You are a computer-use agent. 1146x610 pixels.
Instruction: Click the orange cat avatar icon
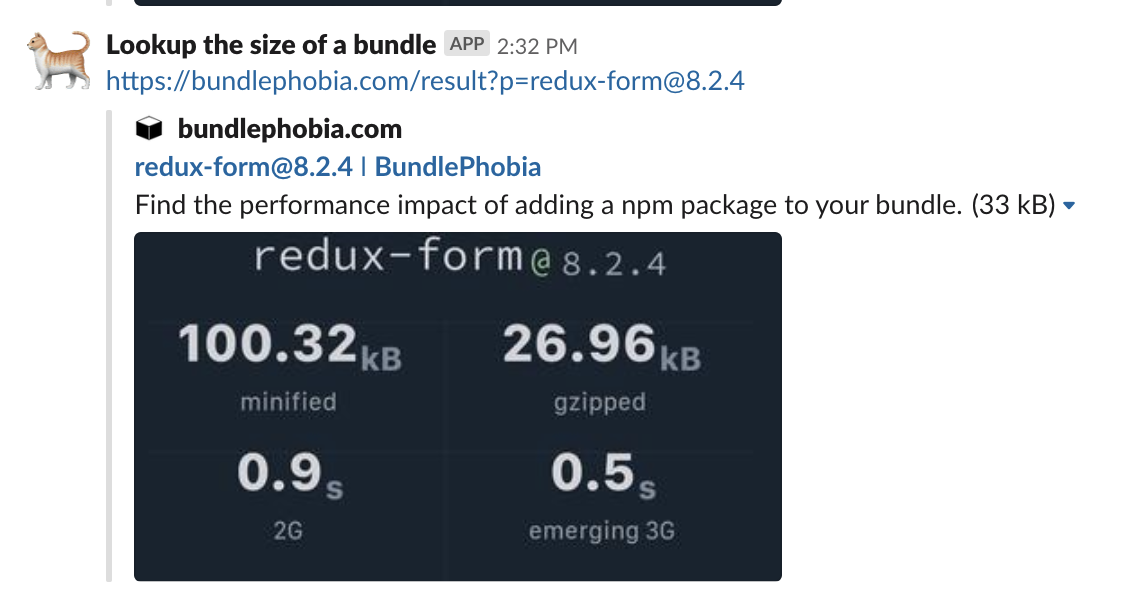[54, 60]
